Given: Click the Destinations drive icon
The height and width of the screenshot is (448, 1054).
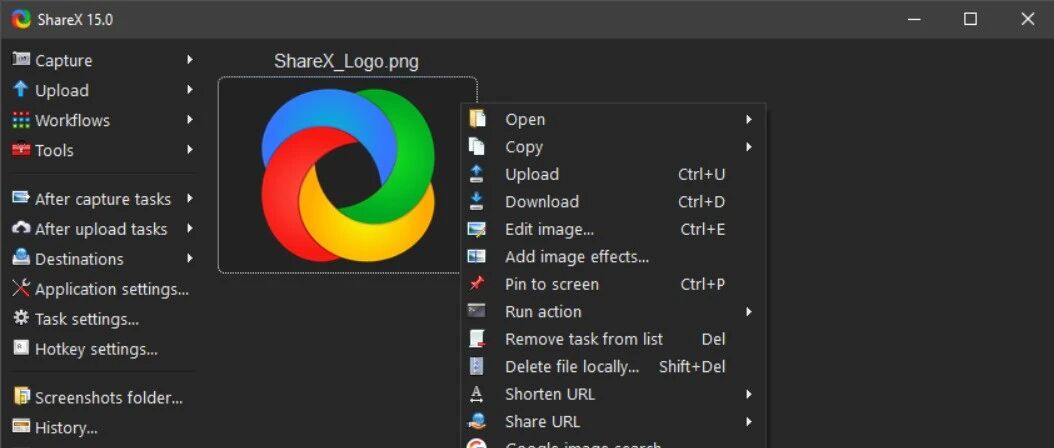Looking at the screenshot, I should pos(22,258).
